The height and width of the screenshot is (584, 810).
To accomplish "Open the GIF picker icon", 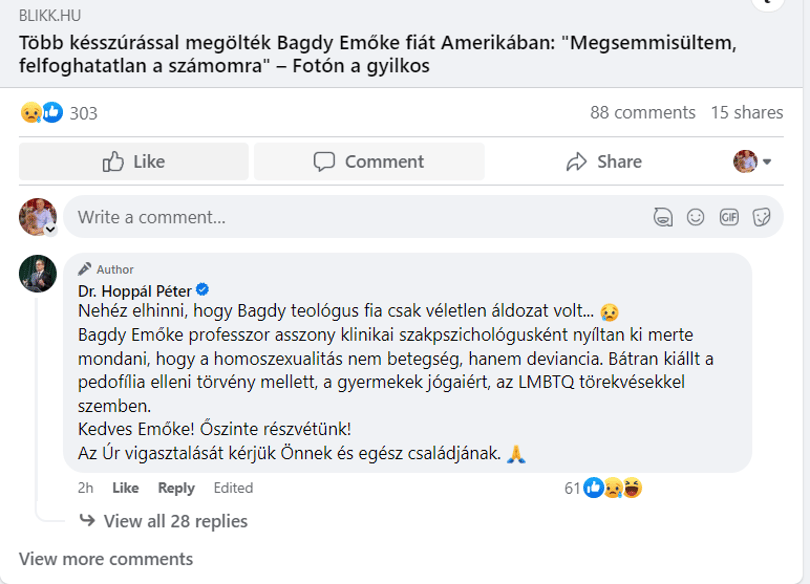I will [x=729, y=217].
